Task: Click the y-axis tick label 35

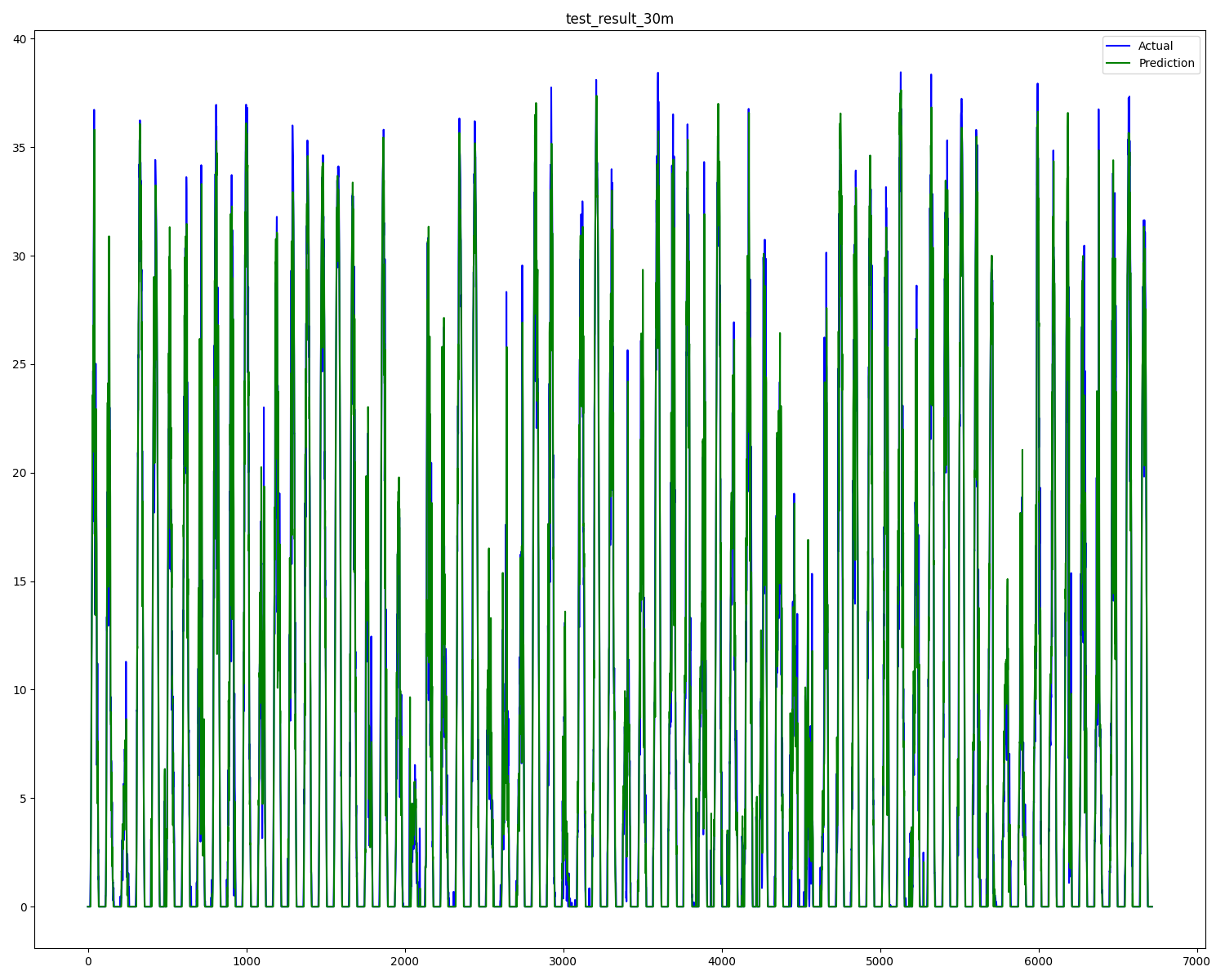Action: pos(20,148)
